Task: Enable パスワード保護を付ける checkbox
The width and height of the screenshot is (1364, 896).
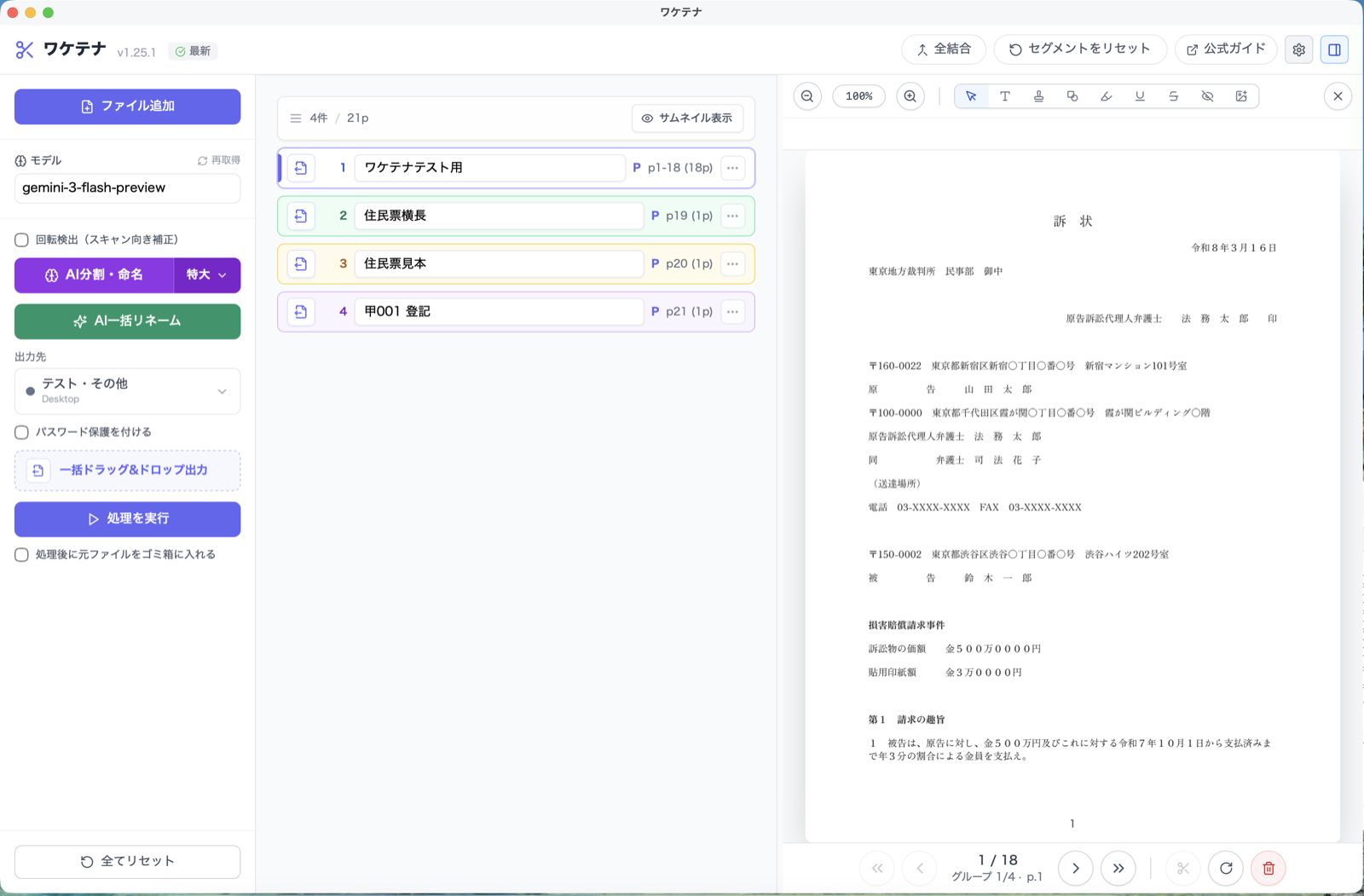Action: pyautogui.click(x=22, y=432)
